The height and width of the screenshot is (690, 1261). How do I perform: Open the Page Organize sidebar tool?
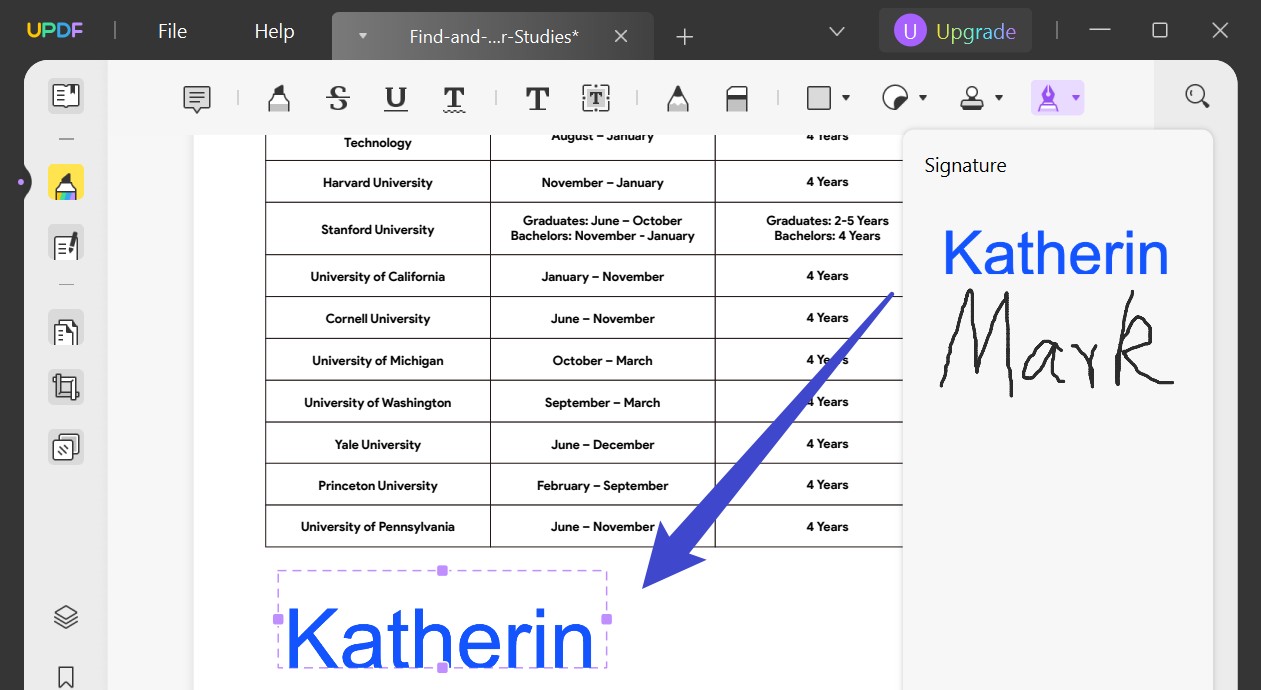(65, 330)
